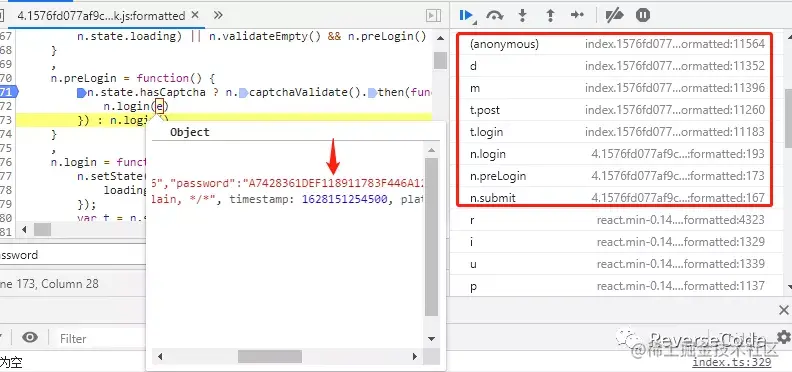Resume script execution in debugger
792x372 pixels.
tap(466, 15)
